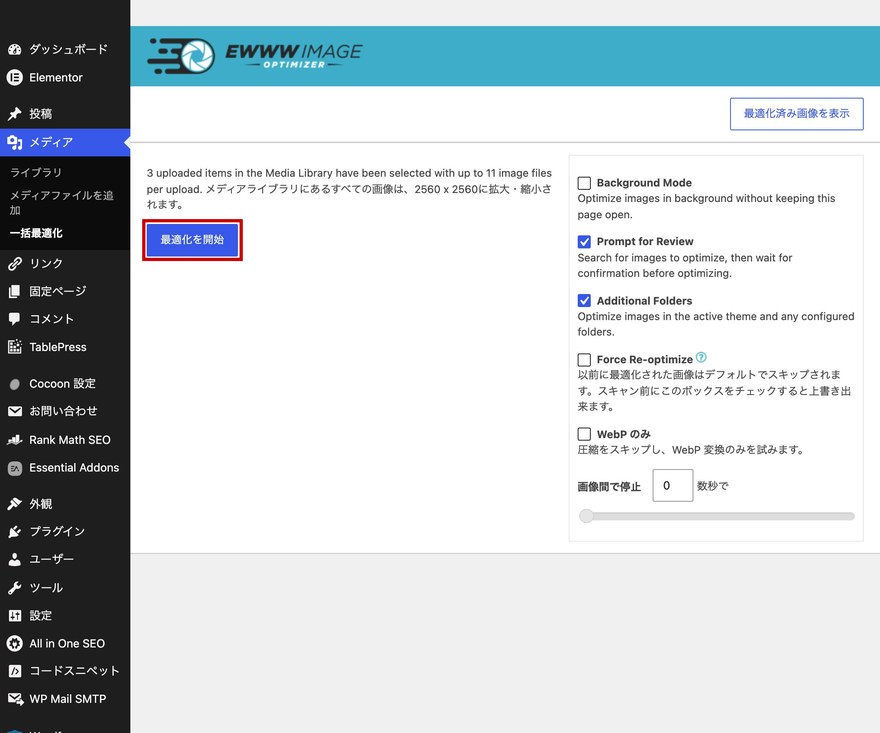Viewport: 880px width, 733px height.
Task: Disable the Additional Folders checkbox
Action: (x=584, y=301)
